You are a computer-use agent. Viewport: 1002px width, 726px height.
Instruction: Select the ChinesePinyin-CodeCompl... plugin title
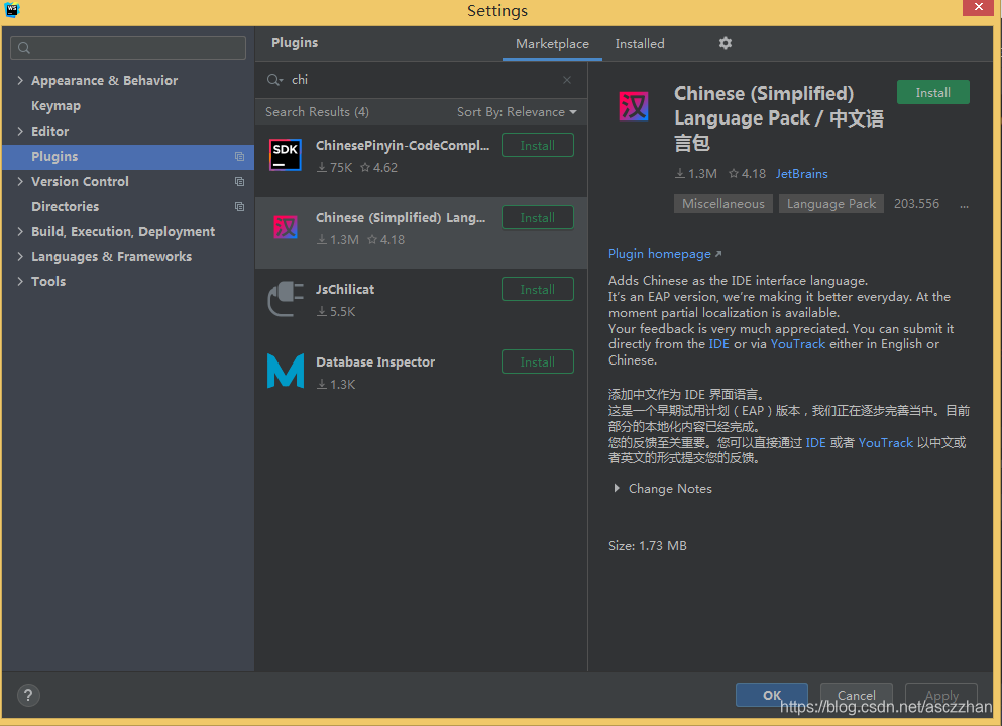coord(403,146)
